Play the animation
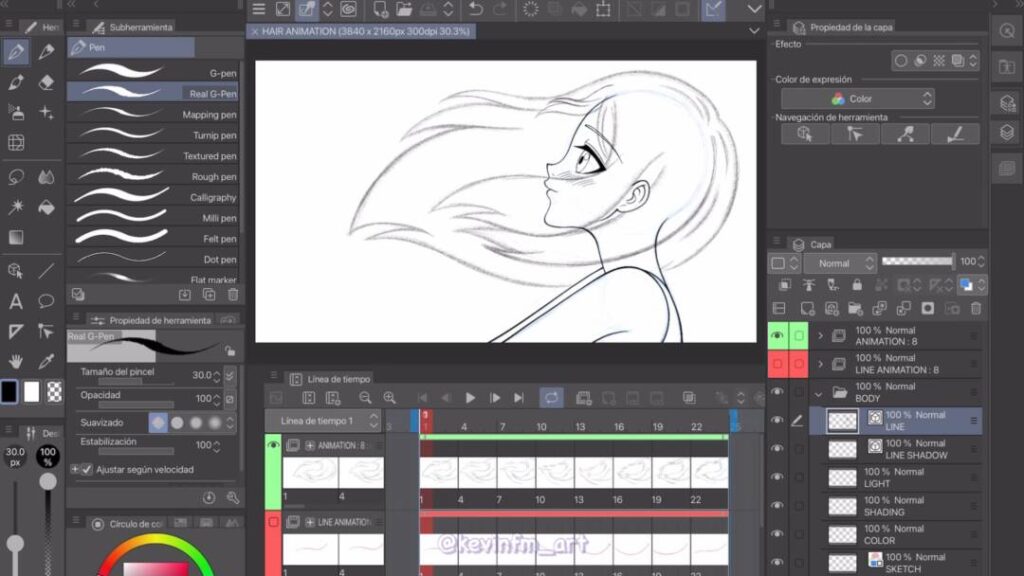 (x=470, y=398)
